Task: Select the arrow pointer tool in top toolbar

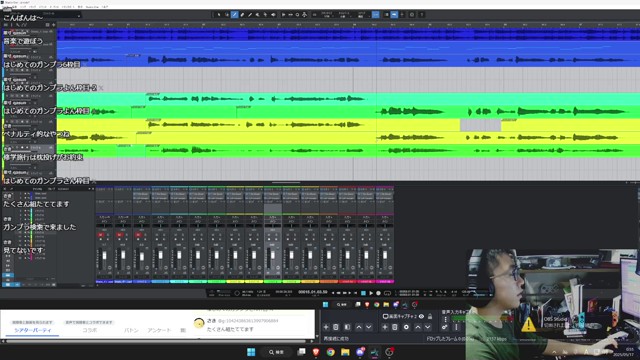Action: (x=219, y=15)
